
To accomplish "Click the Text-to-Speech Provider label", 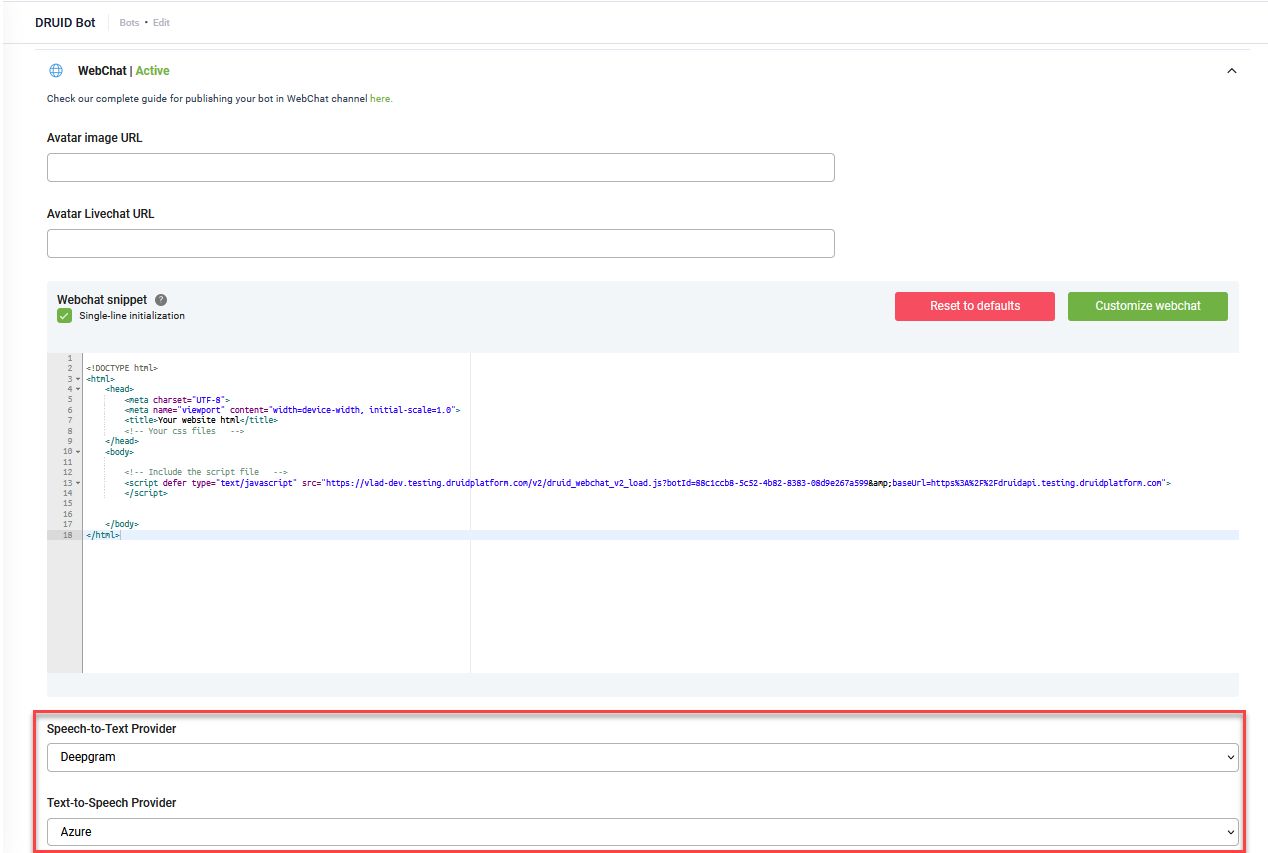I will point(112,803).
